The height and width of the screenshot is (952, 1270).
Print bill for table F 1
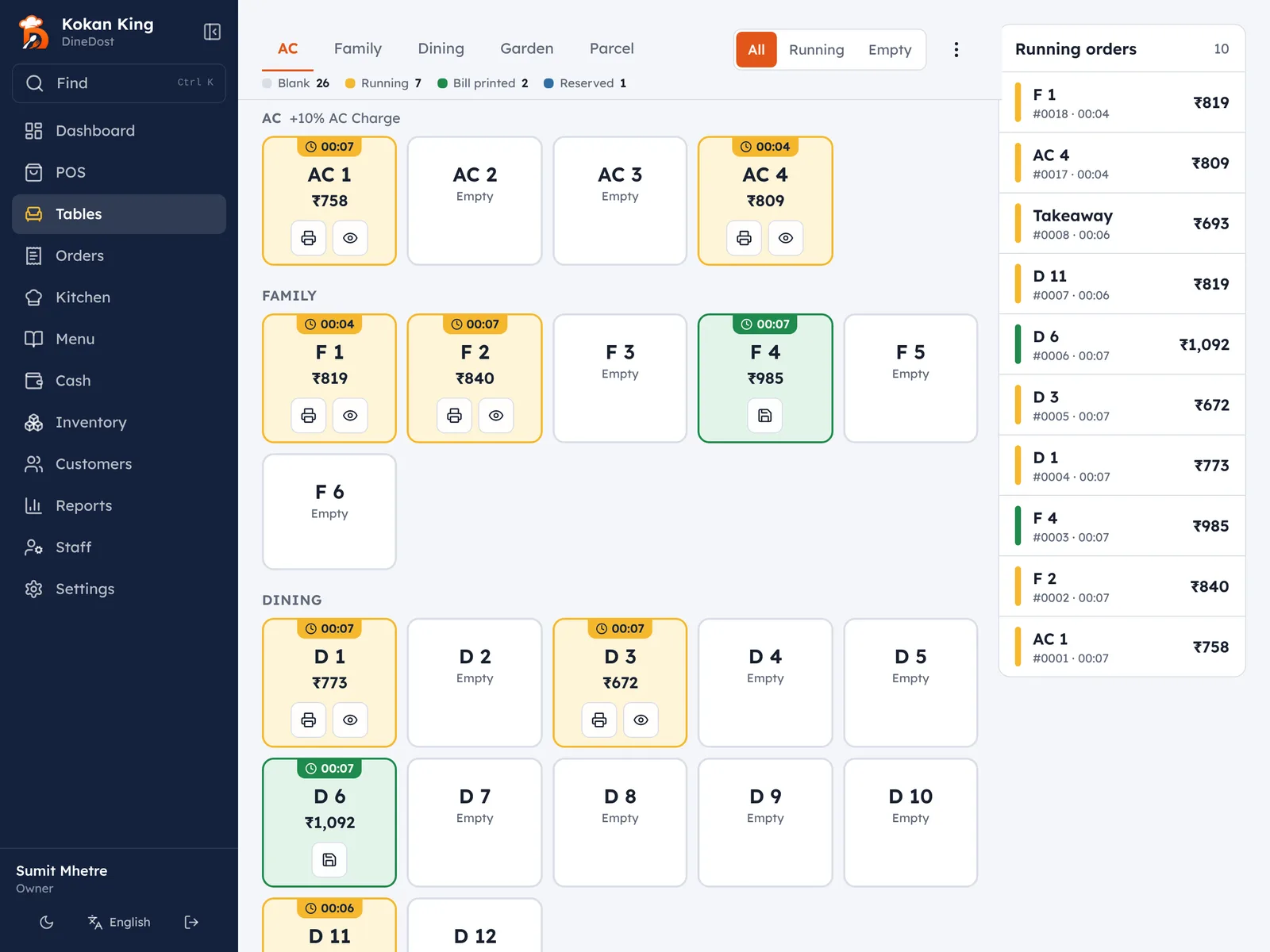pyautogui.click(x=309, y=416)
